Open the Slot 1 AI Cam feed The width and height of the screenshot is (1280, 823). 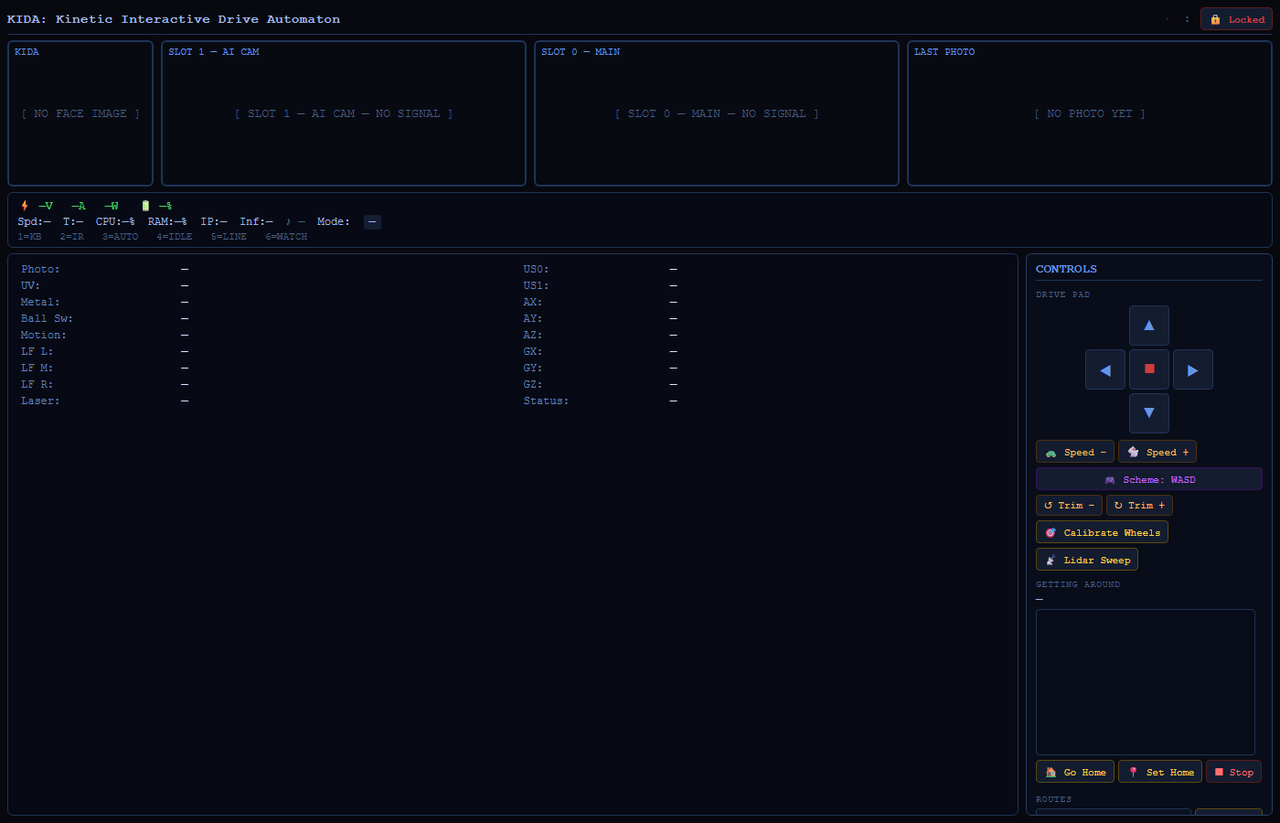click(x=344, y=113)
